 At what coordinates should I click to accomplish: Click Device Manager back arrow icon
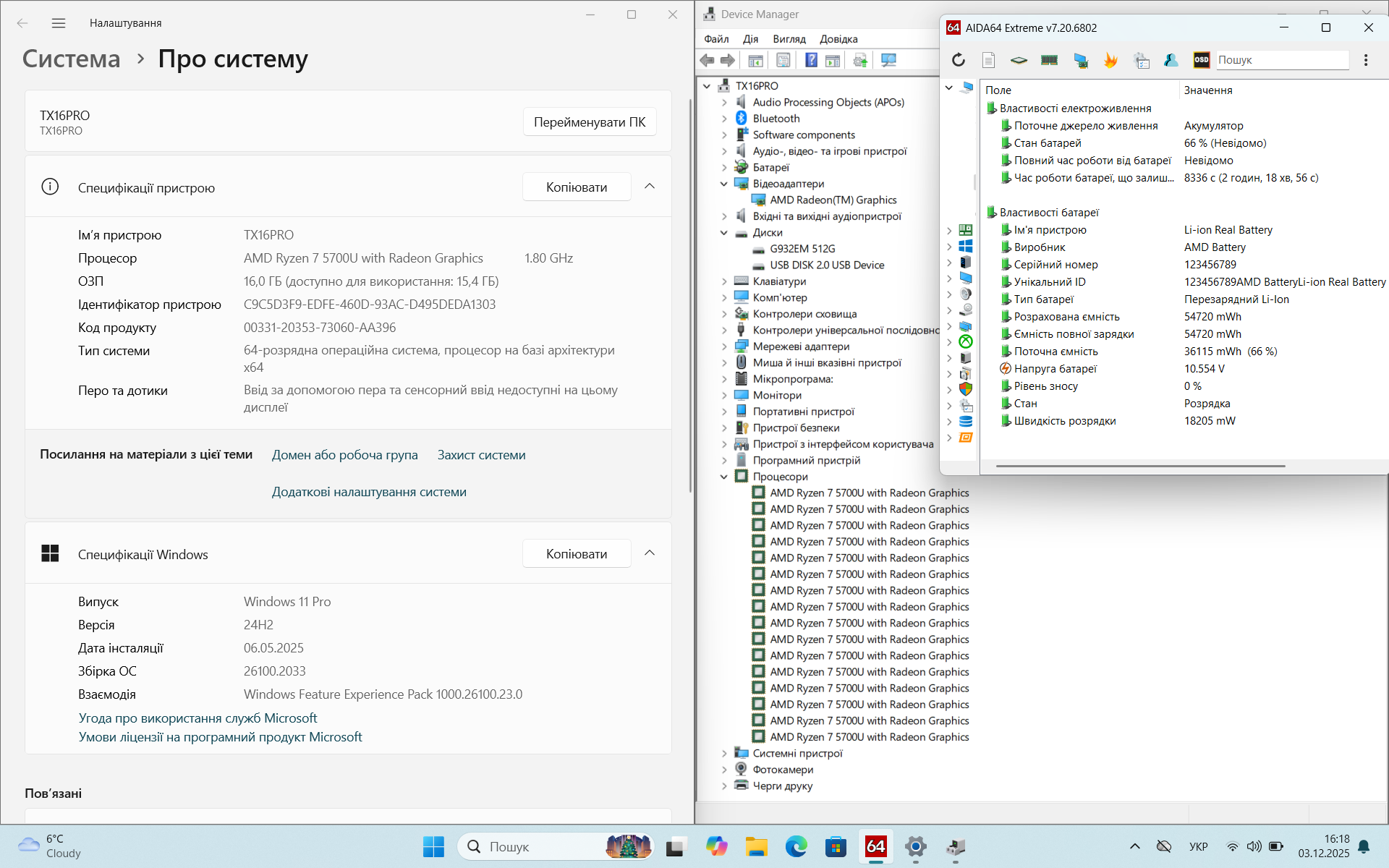[707, 60]
